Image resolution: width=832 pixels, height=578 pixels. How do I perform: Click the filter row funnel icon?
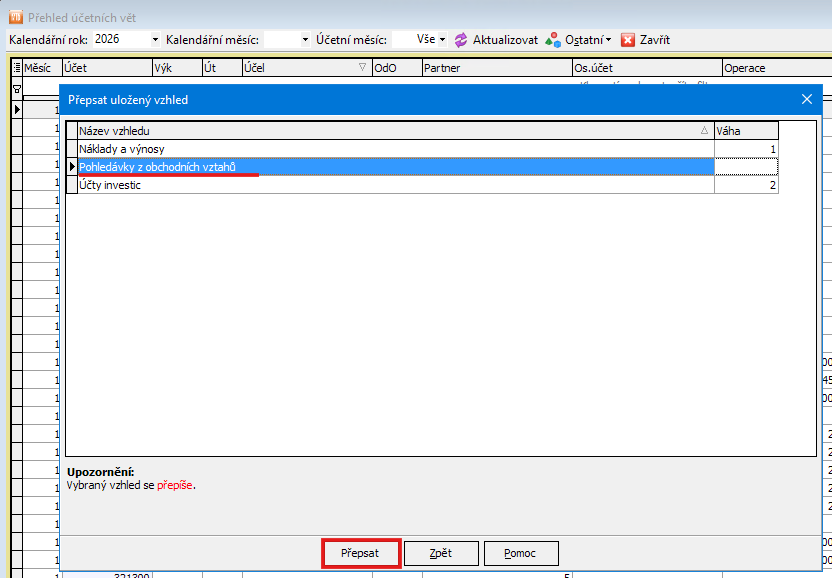coord(16,88)
